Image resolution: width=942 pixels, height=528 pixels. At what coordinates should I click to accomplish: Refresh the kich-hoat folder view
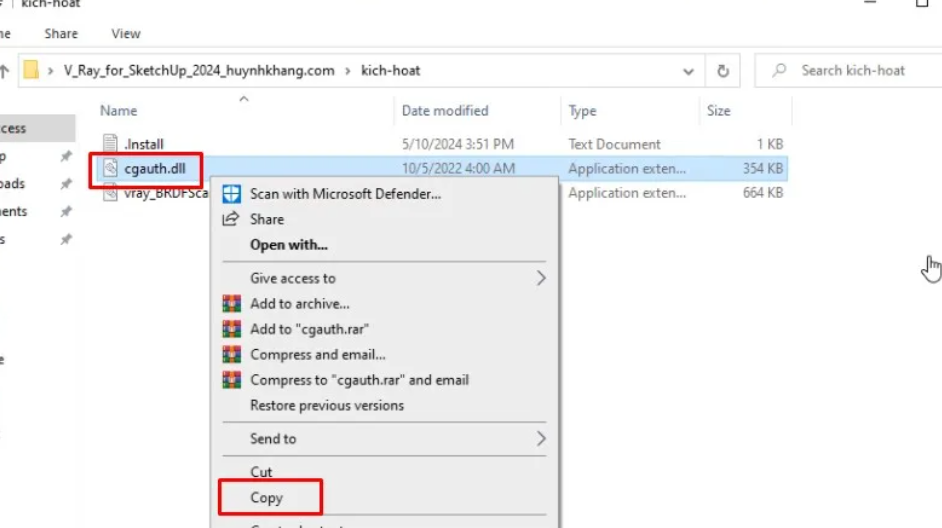pyautogui.click(x=722, y=71)
